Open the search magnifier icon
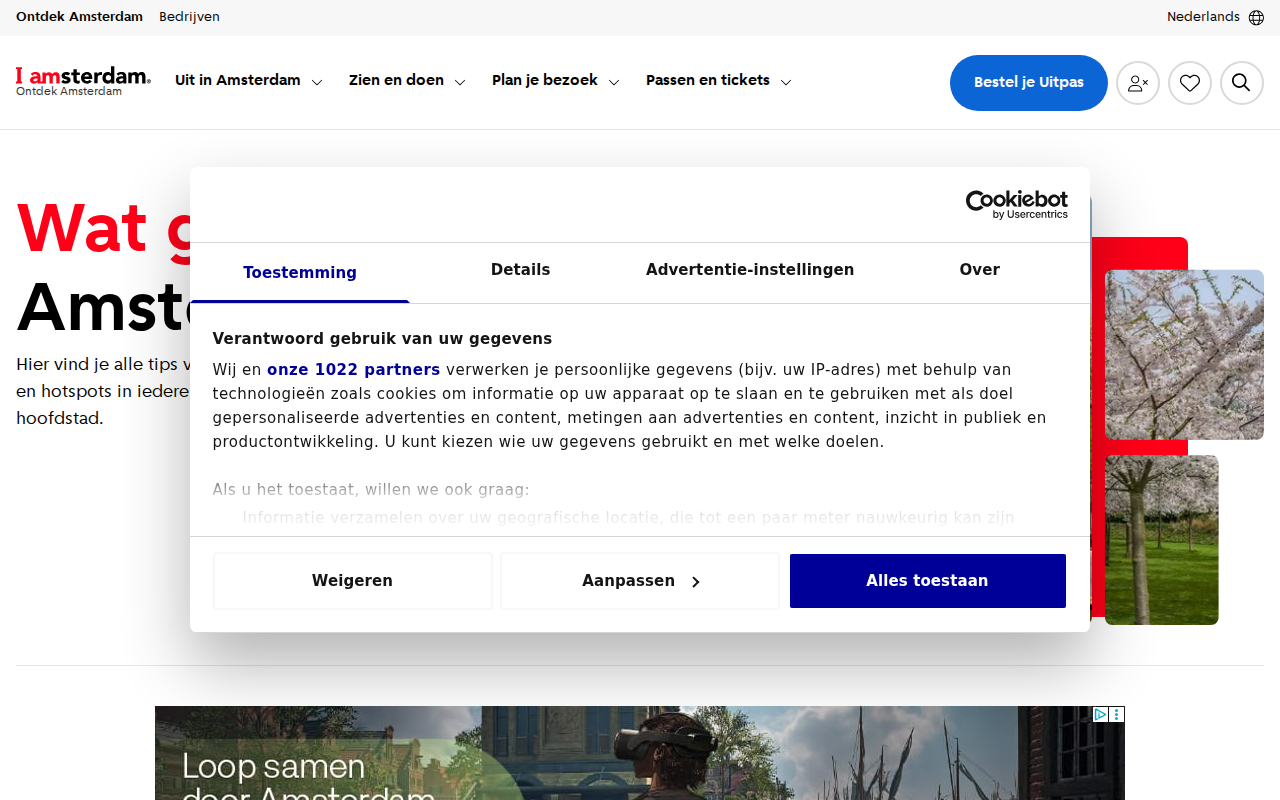The image size is (1280, 800). [1242, 83]
